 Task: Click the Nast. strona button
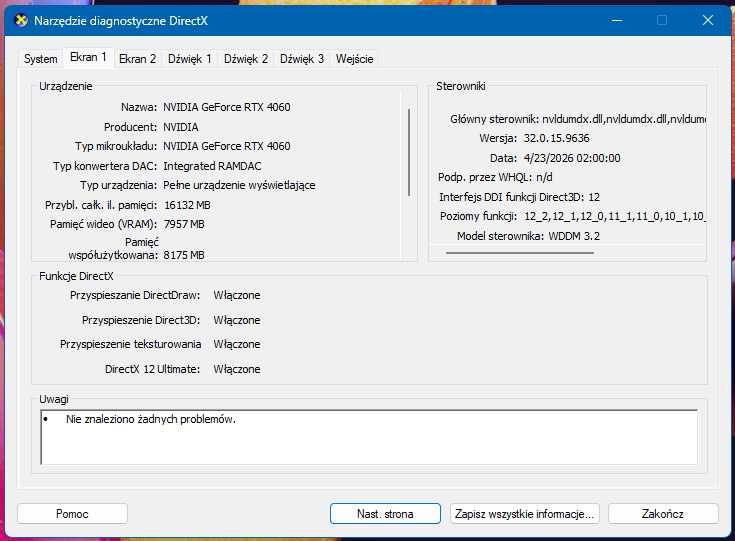385,514
